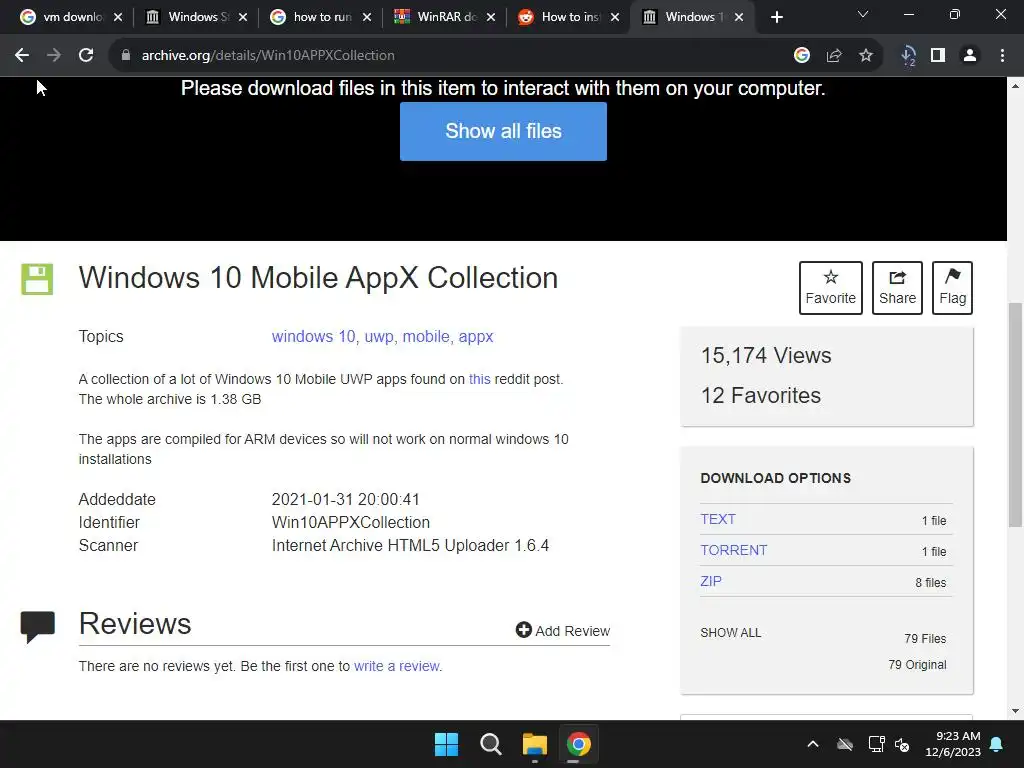Click the scrollbar down arrow
This screenshot has width=1024, height=768.
point(1016,711)
